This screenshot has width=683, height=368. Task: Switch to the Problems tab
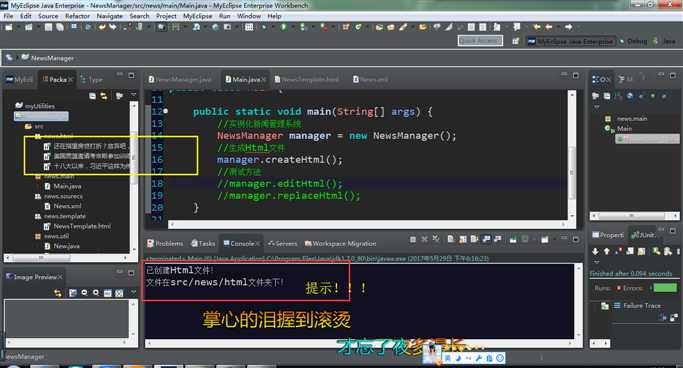[x=165, y=243]
